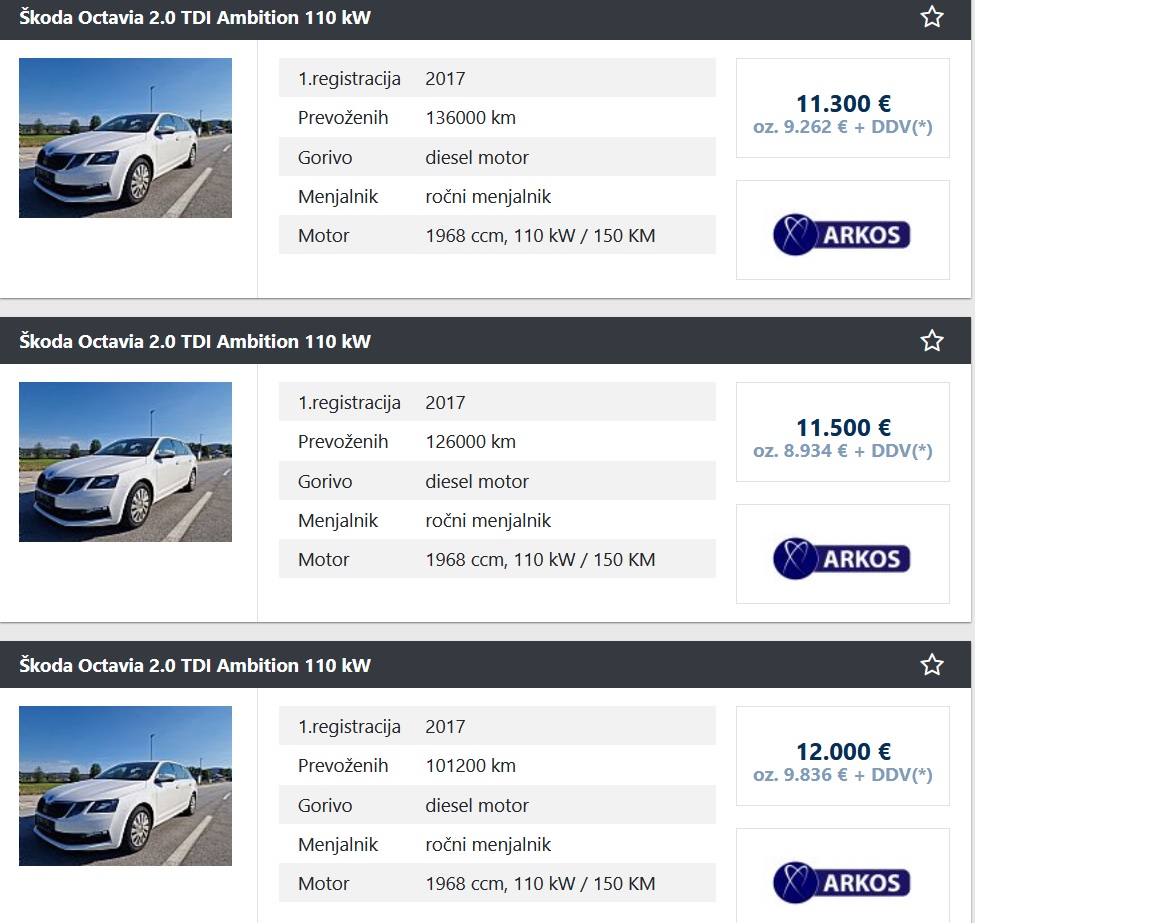Click 'Menjalnik' label in 11.300 € listing

[x=338, y=197]
